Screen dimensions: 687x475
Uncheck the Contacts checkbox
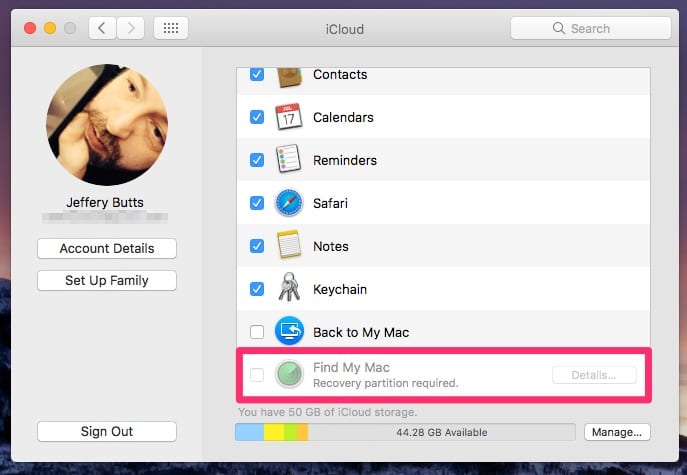tap(257, 74)
